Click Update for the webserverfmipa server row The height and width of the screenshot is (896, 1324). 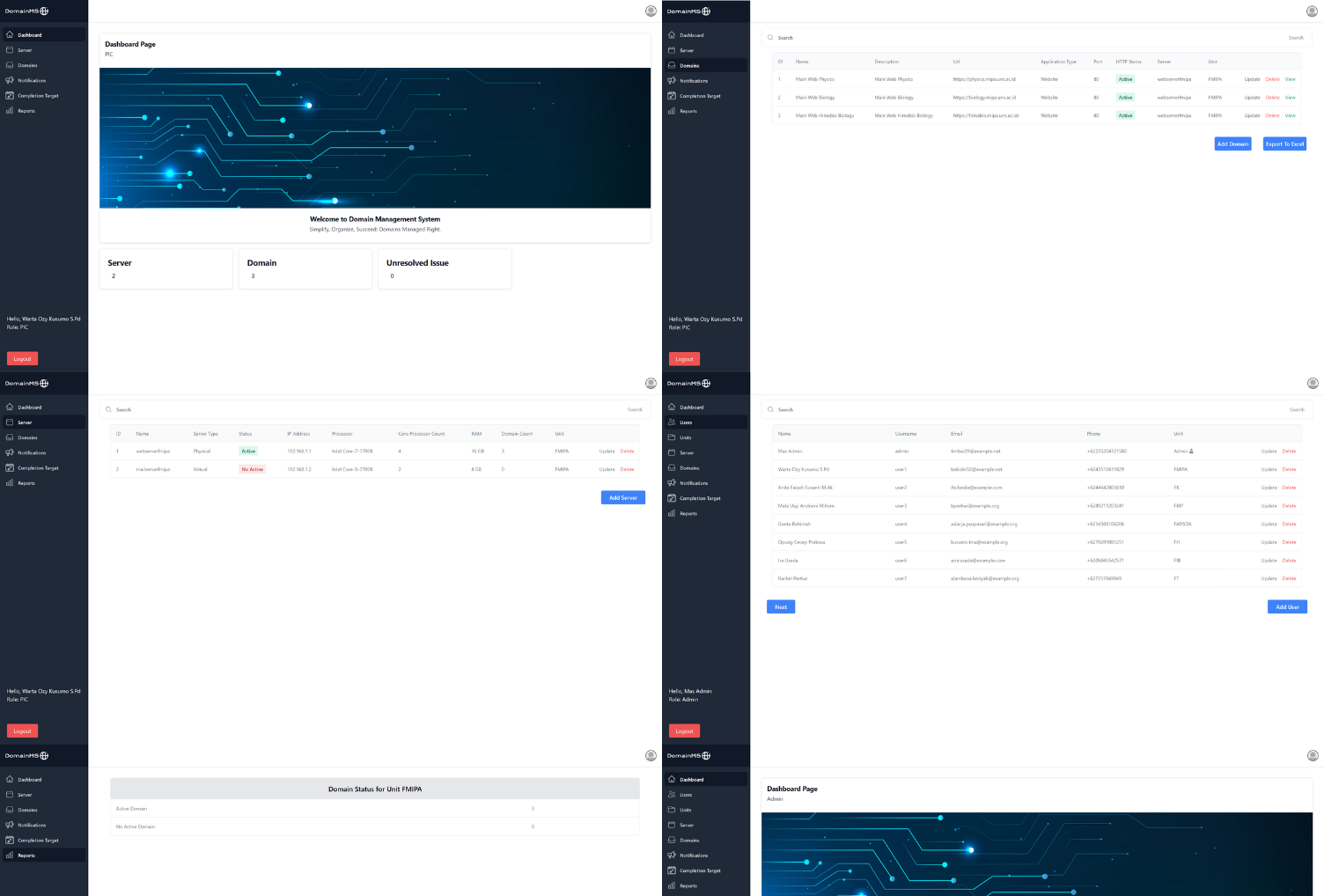pos(607,451)
